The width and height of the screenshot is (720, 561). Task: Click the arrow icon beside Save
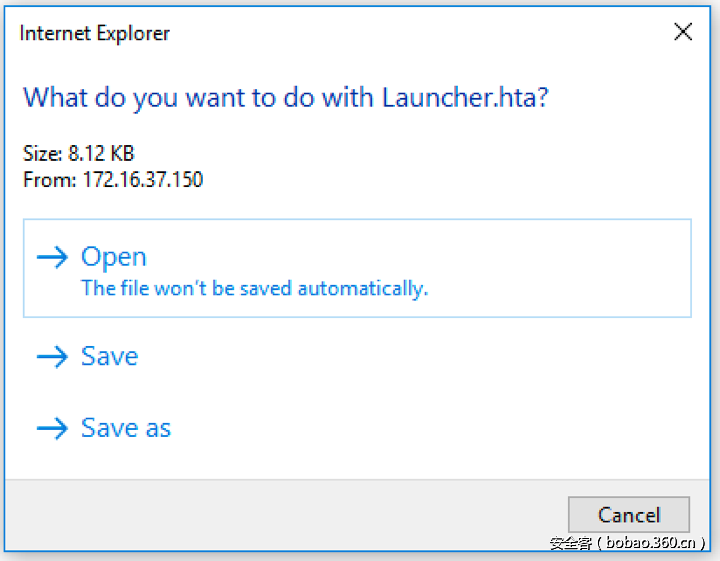tap(51, 357)
